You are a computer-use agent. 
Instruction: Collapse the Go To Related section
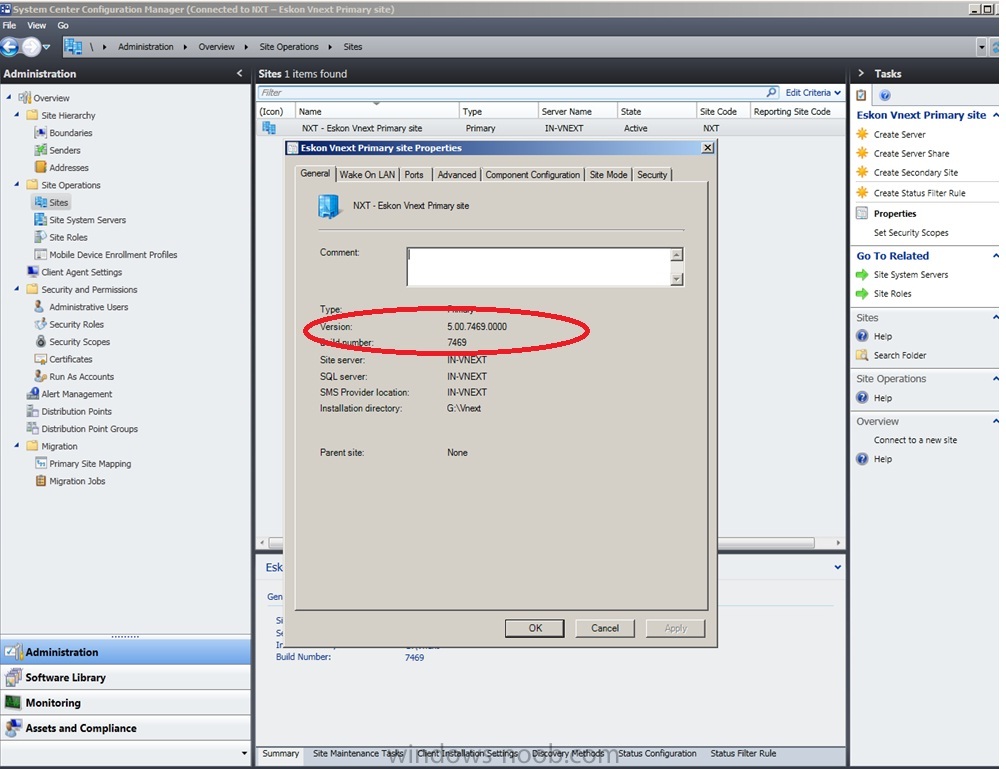995,255
